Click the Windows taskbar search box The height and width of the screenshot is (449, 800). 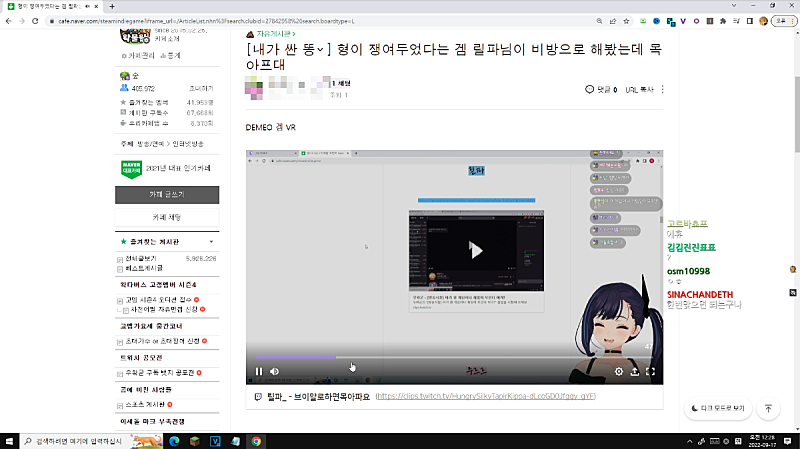92,441
